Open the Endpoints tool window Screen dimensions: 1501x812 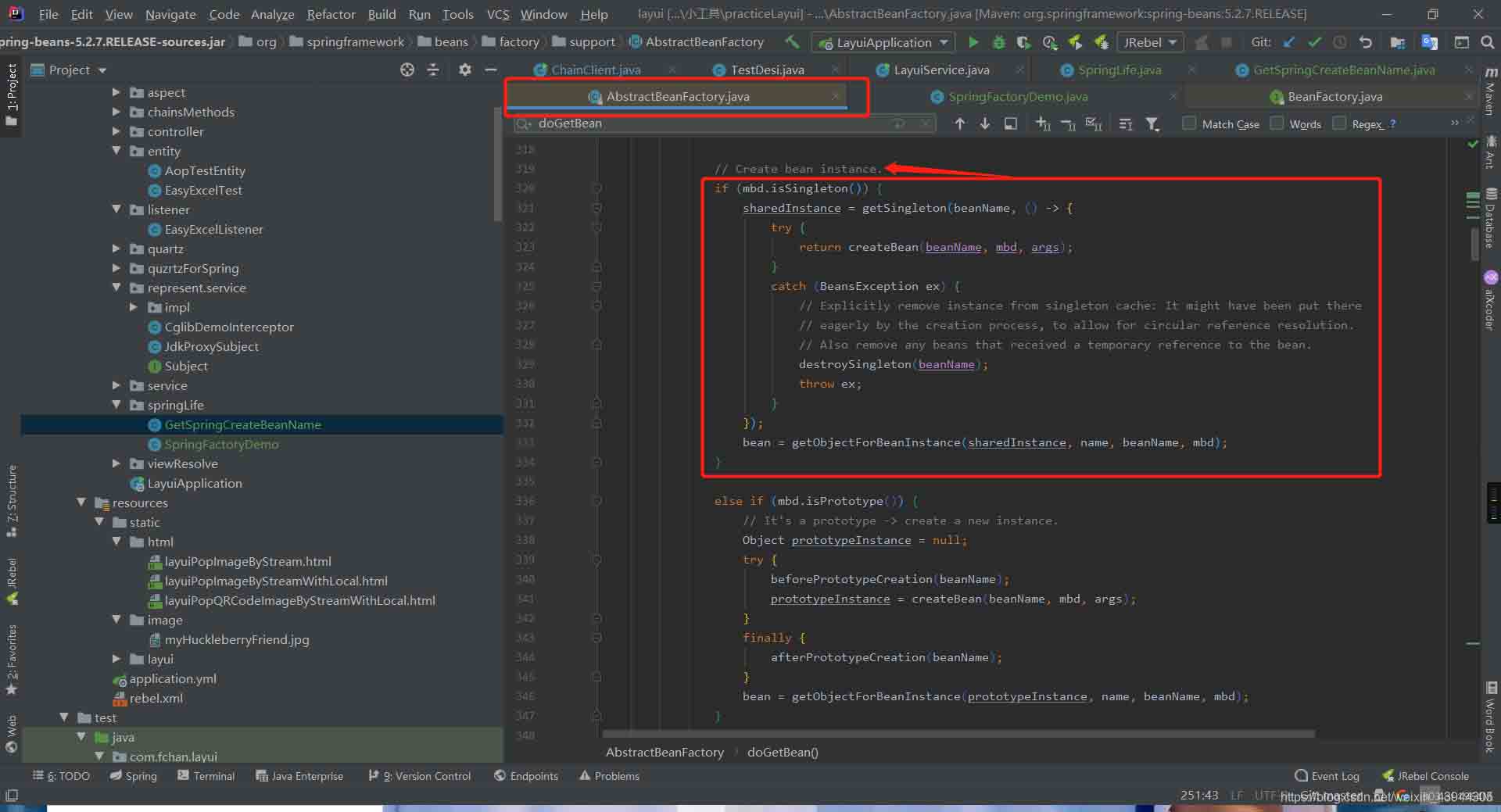point(526,776)
